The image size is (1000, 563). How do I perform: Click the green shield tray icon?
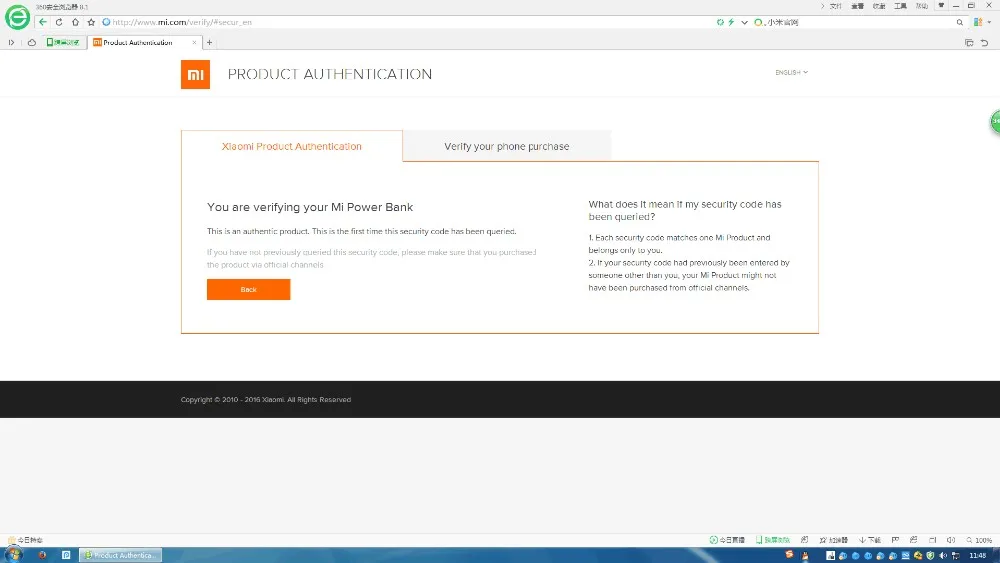(x=930, y=555)
